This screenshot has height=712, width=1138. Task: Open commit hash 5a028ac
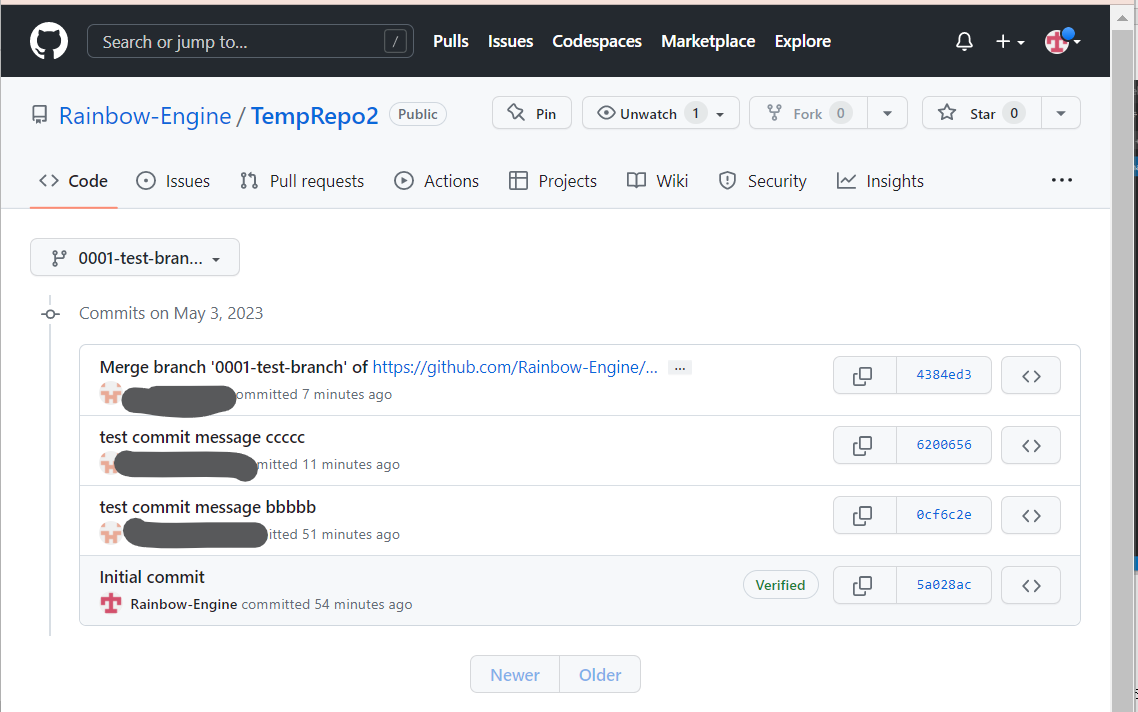(943, 585)
